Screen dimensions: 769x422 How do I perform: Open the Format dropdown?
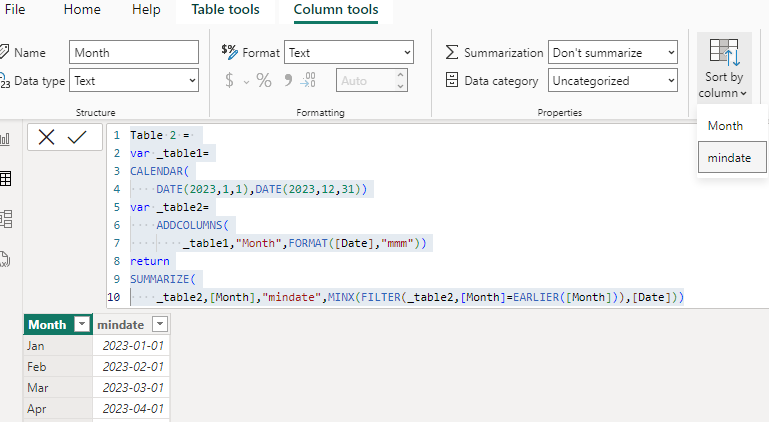[349, 53]
